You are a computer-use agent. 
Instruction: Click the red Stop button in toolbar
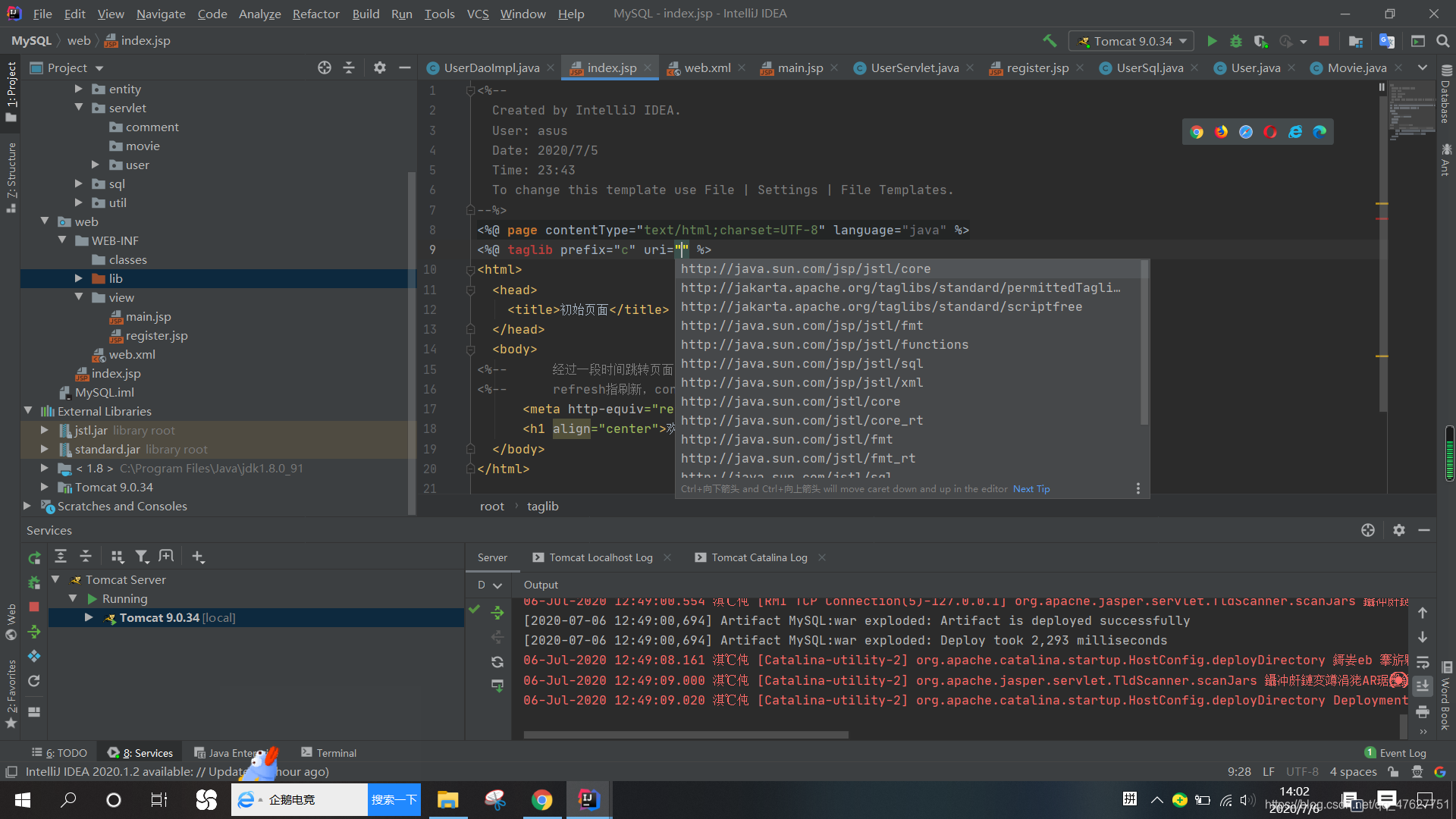1324,41
